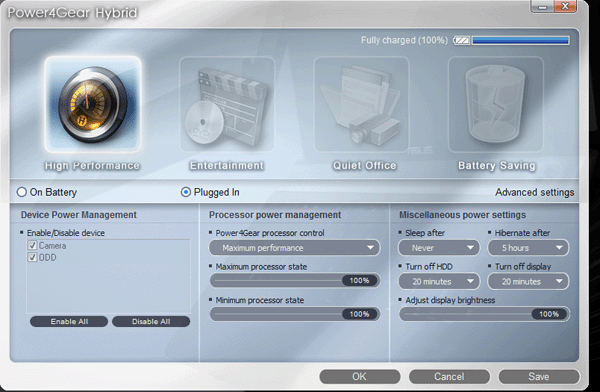Viewport: 600px width, 392px height.
Task: Switch to the Battery Saving mode label
Action: pos(497,166)
